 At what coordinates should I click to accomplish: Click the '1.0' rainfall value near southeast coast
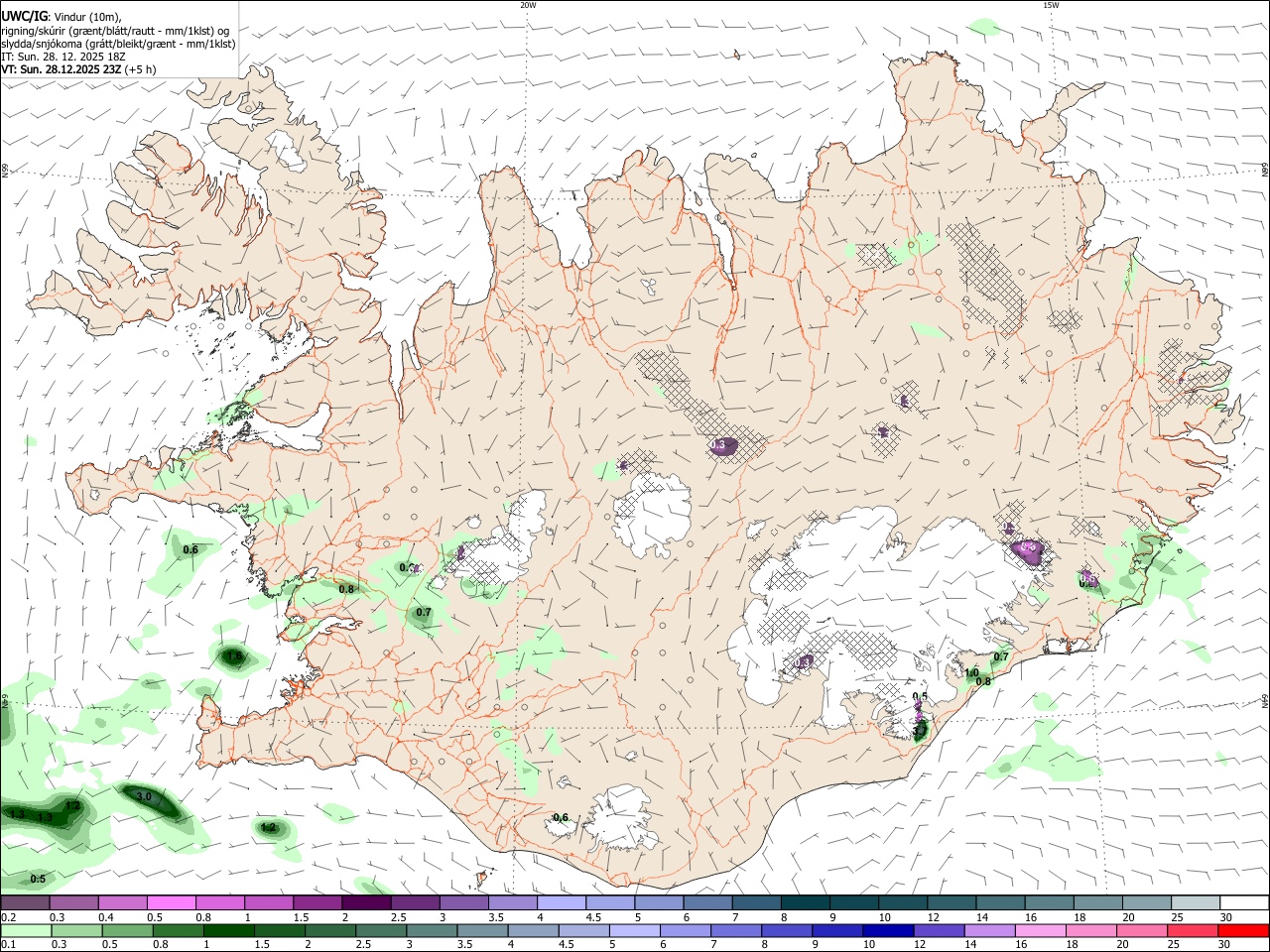click(x=972, y=672)
